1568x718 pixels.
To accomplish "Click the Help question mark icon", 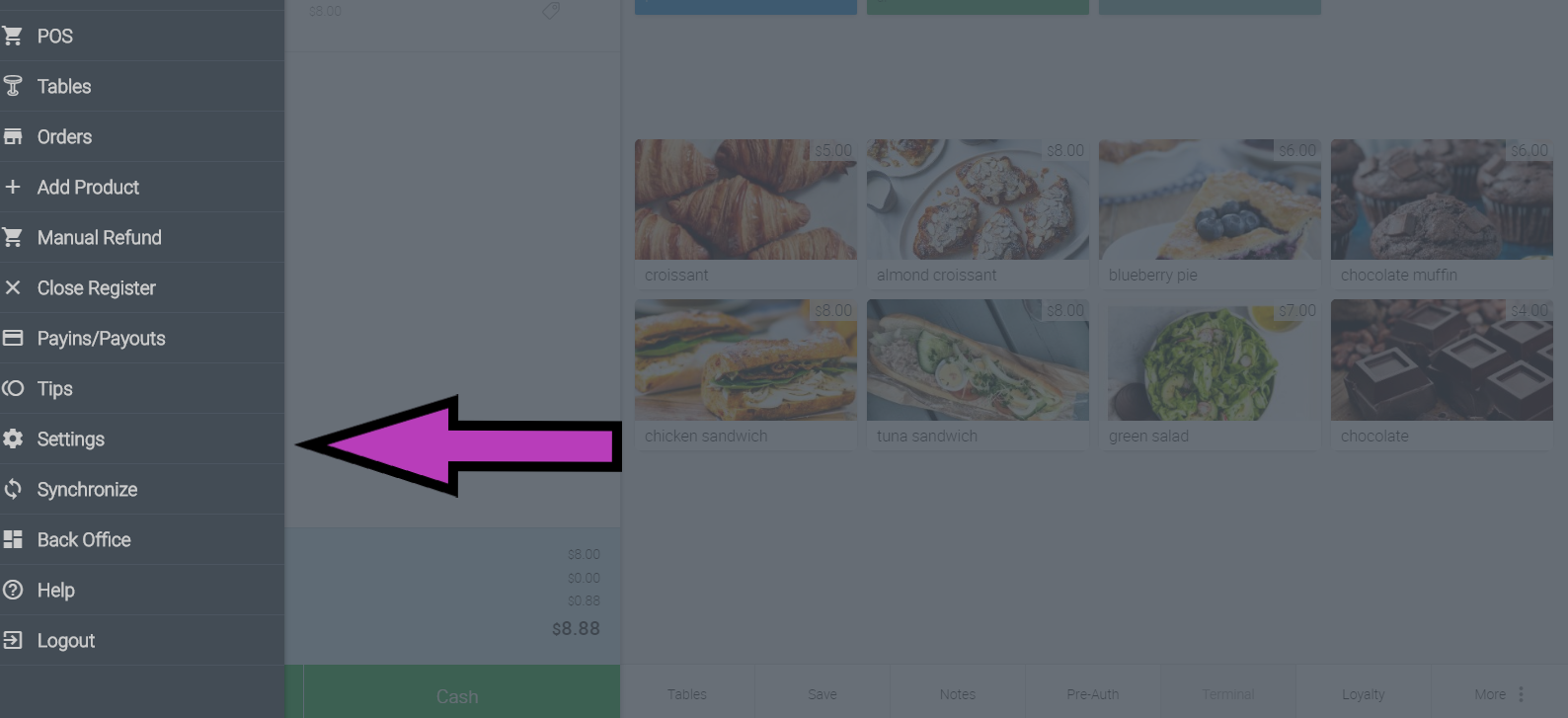I will point(13,590).
